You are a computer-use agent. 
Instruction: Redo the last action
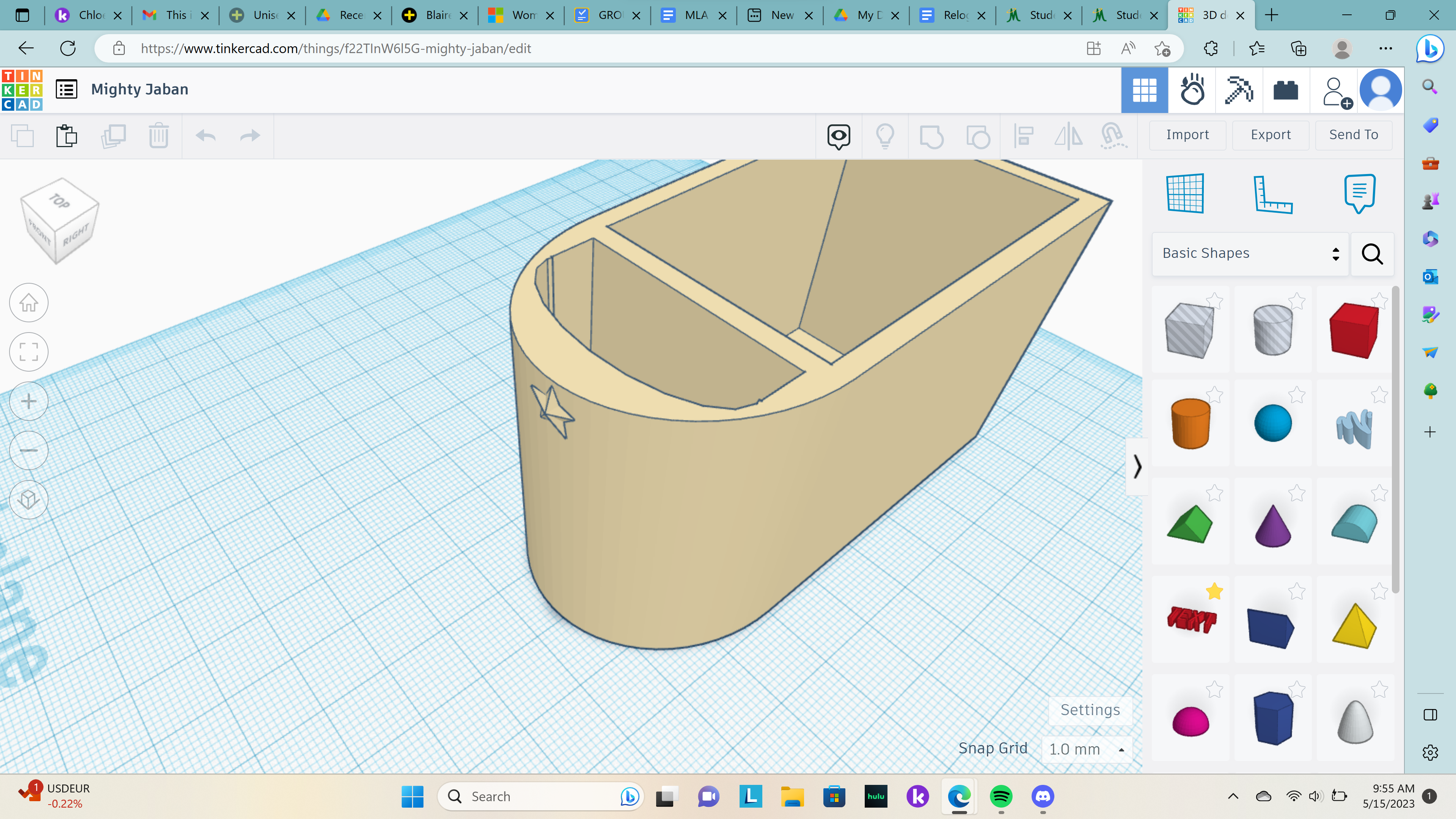coord(250,136)
